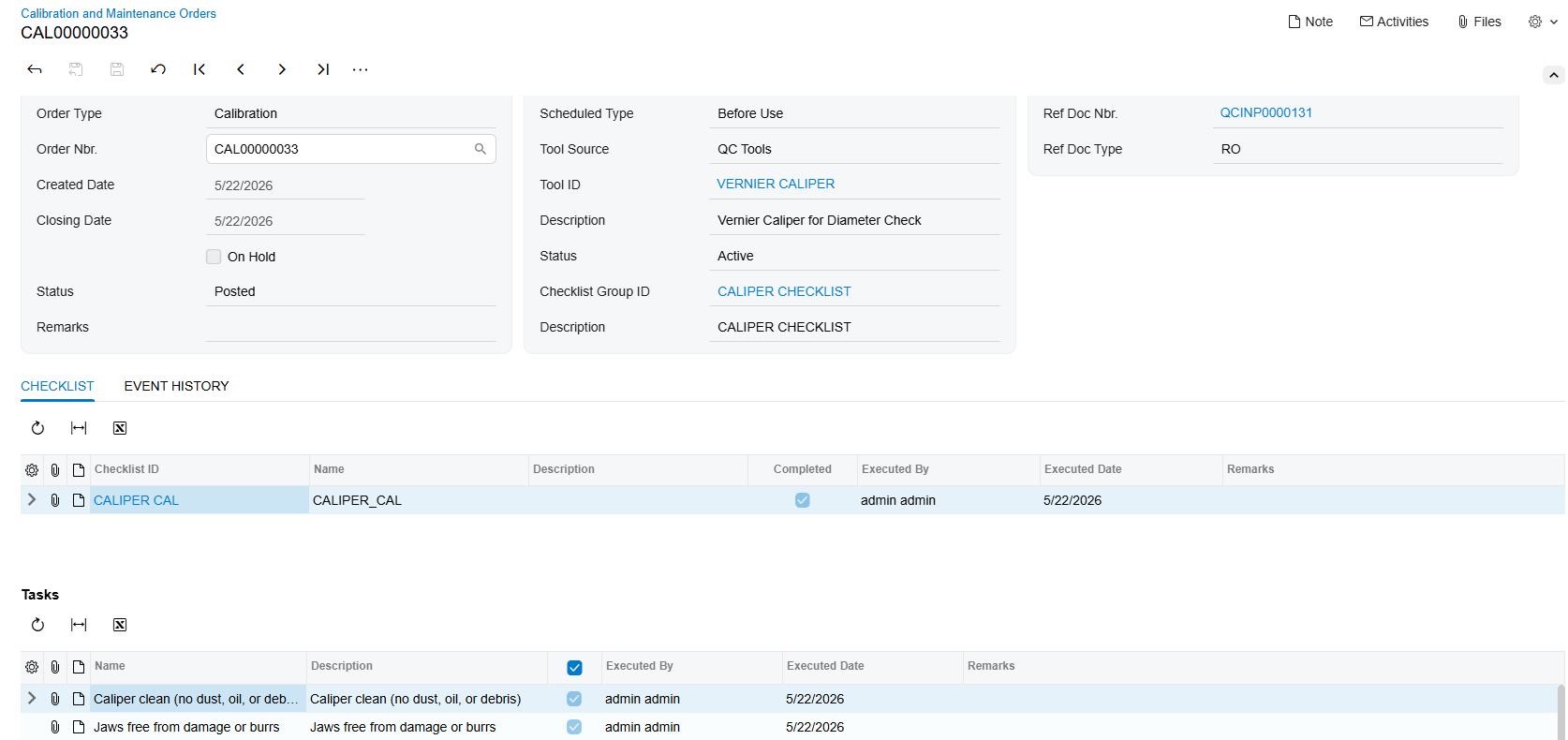The height and width of the screenshot is (740, 1568).
Task: Toggle completed checkbox for Jaws free task
Action: pos(574,727)
